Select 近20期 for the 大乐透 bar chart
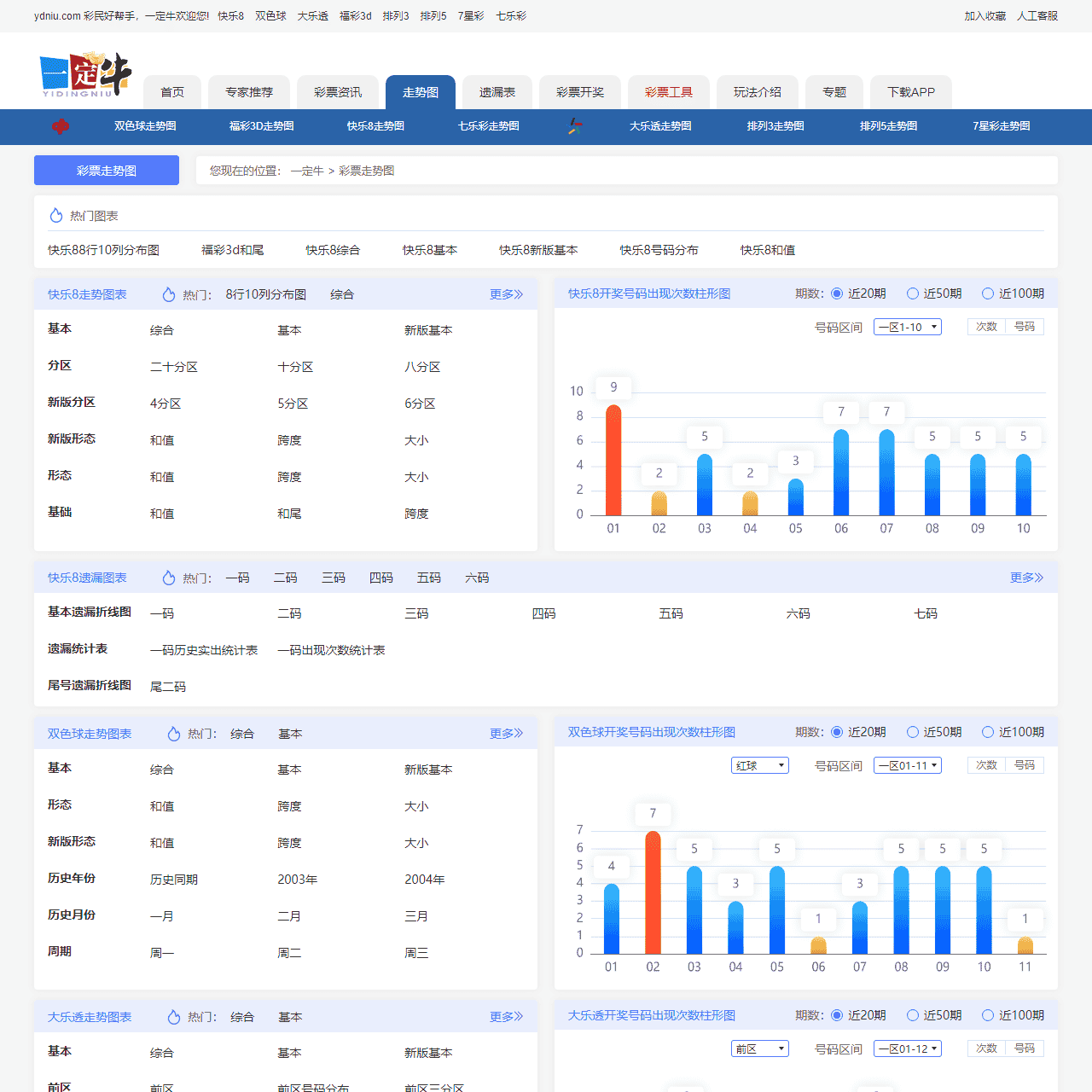The image size is (1092, 1092). 837,1015
